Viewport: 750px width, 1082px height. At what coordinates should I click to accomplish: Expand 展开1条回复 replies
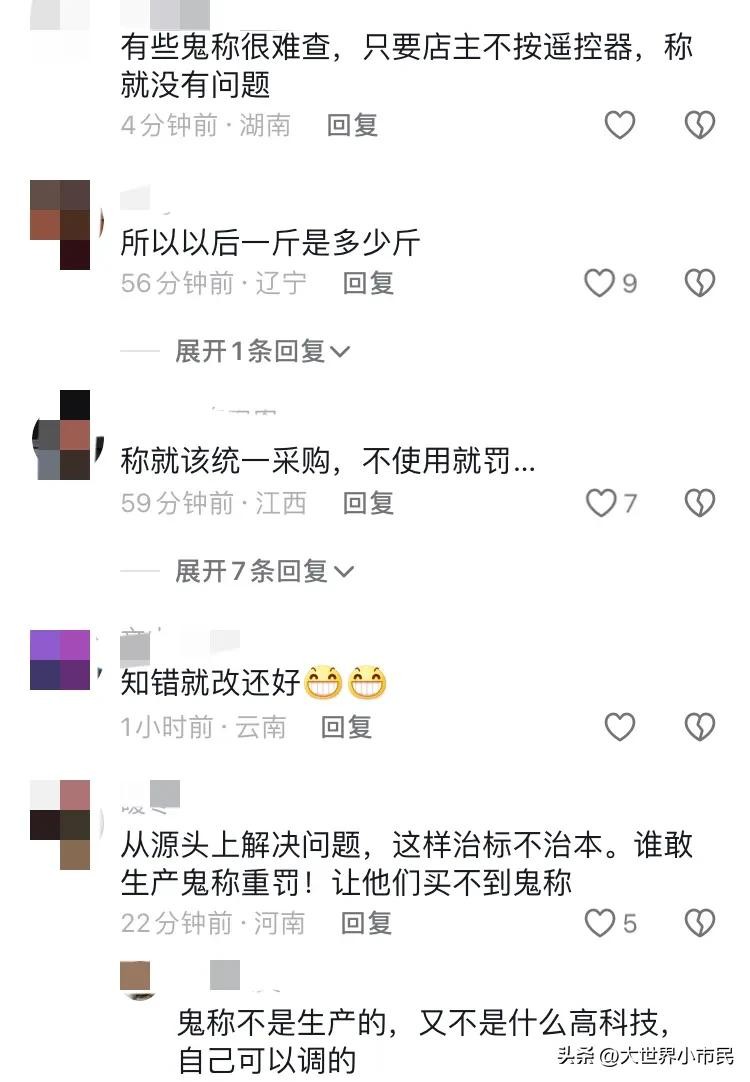(x=262, y=351)
